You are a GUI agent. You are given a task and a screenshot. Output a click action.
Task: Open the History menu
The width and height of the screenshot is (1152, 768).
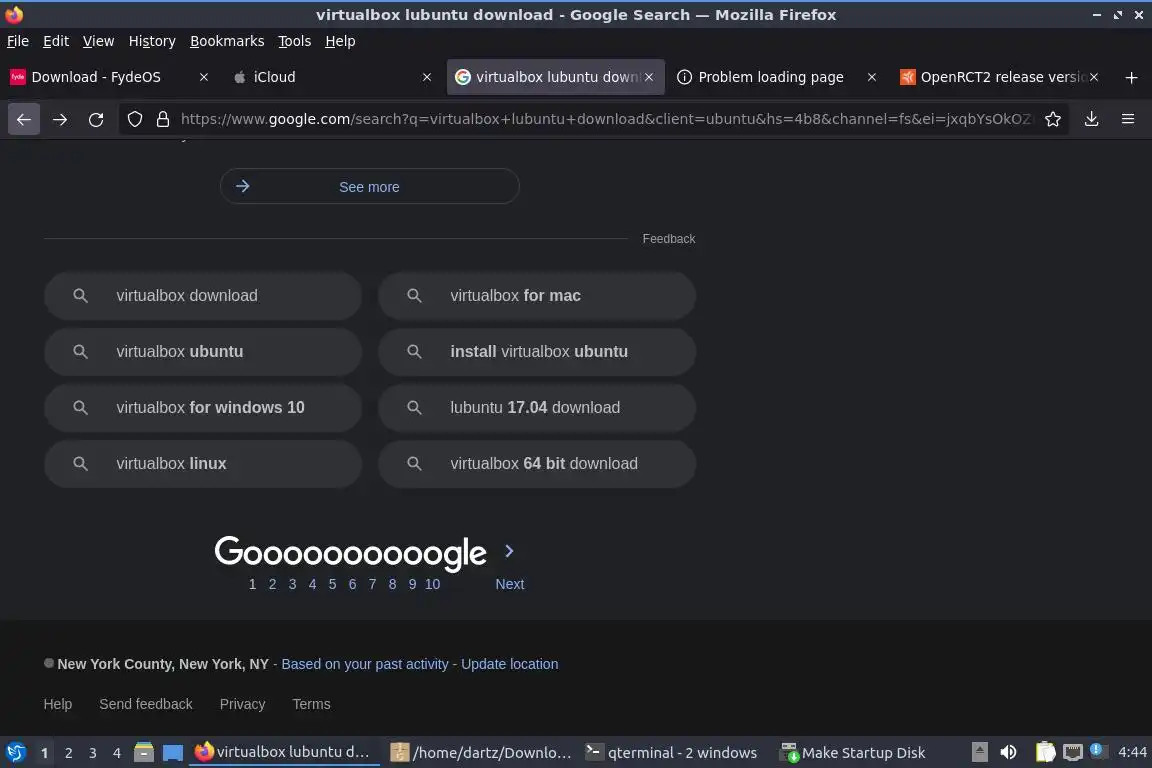[x=152, y=41]
